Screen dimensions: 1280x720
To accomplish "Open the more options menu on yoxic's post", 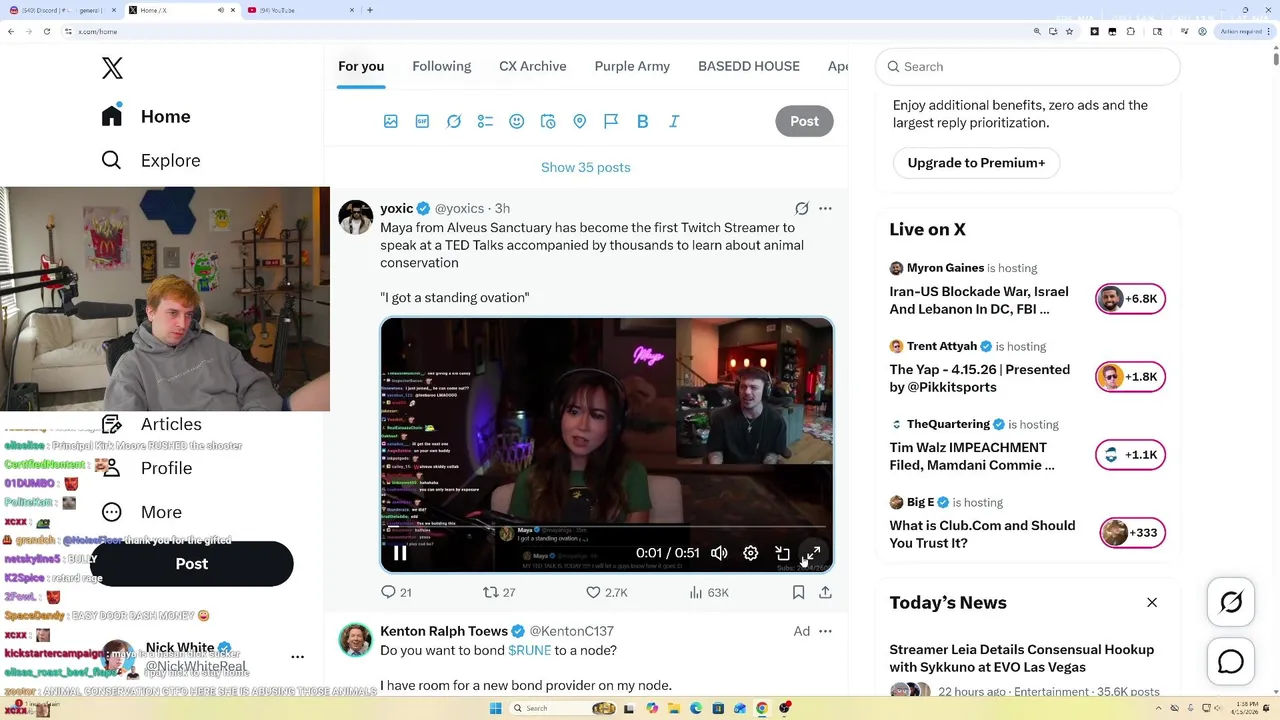I will point(825,208).
